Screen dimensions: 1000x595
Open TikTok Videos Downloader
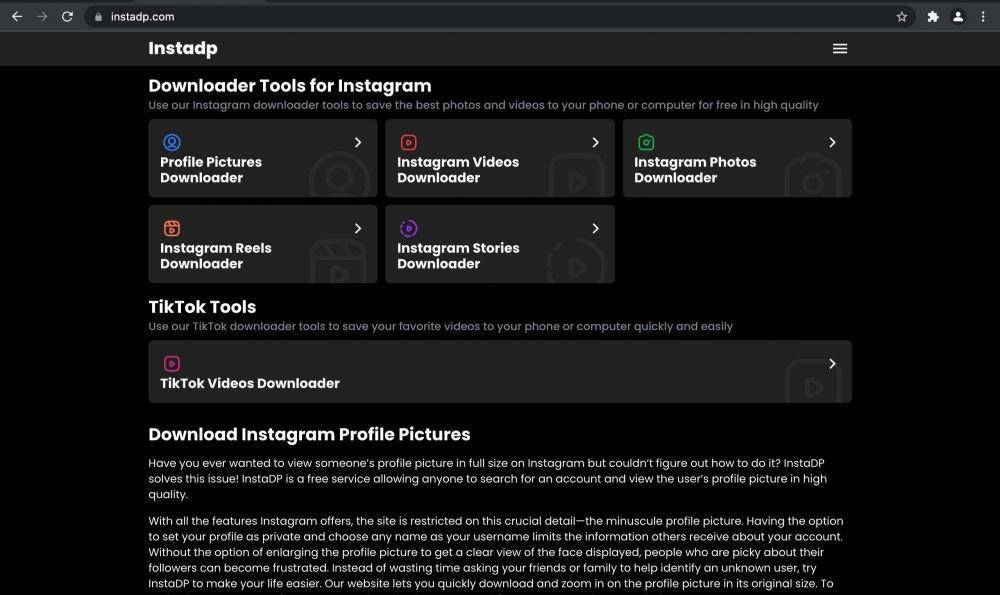[500, 371]
